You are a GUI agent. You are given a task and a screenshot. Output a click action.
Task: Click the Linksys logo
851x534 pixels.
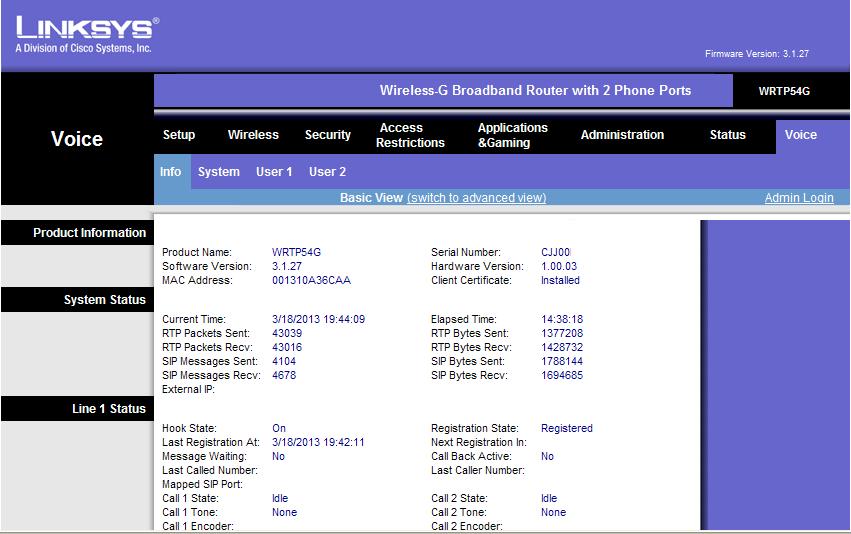point(87,35)
